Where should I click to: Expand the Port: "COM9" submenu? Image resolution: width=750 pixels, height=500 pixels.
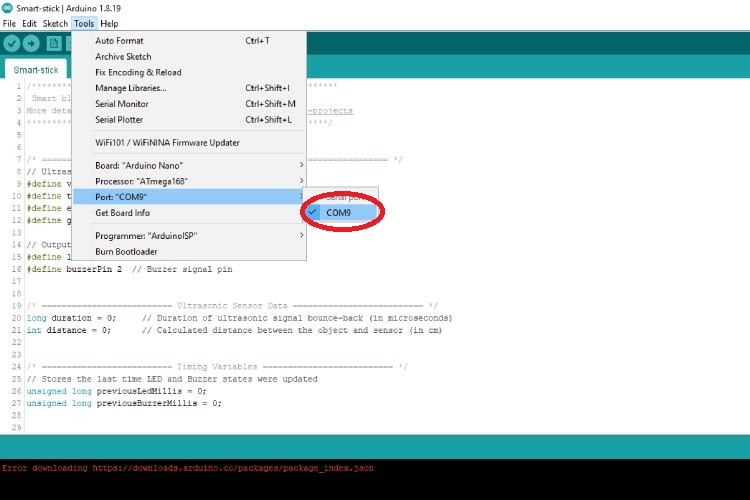[189, 197]
